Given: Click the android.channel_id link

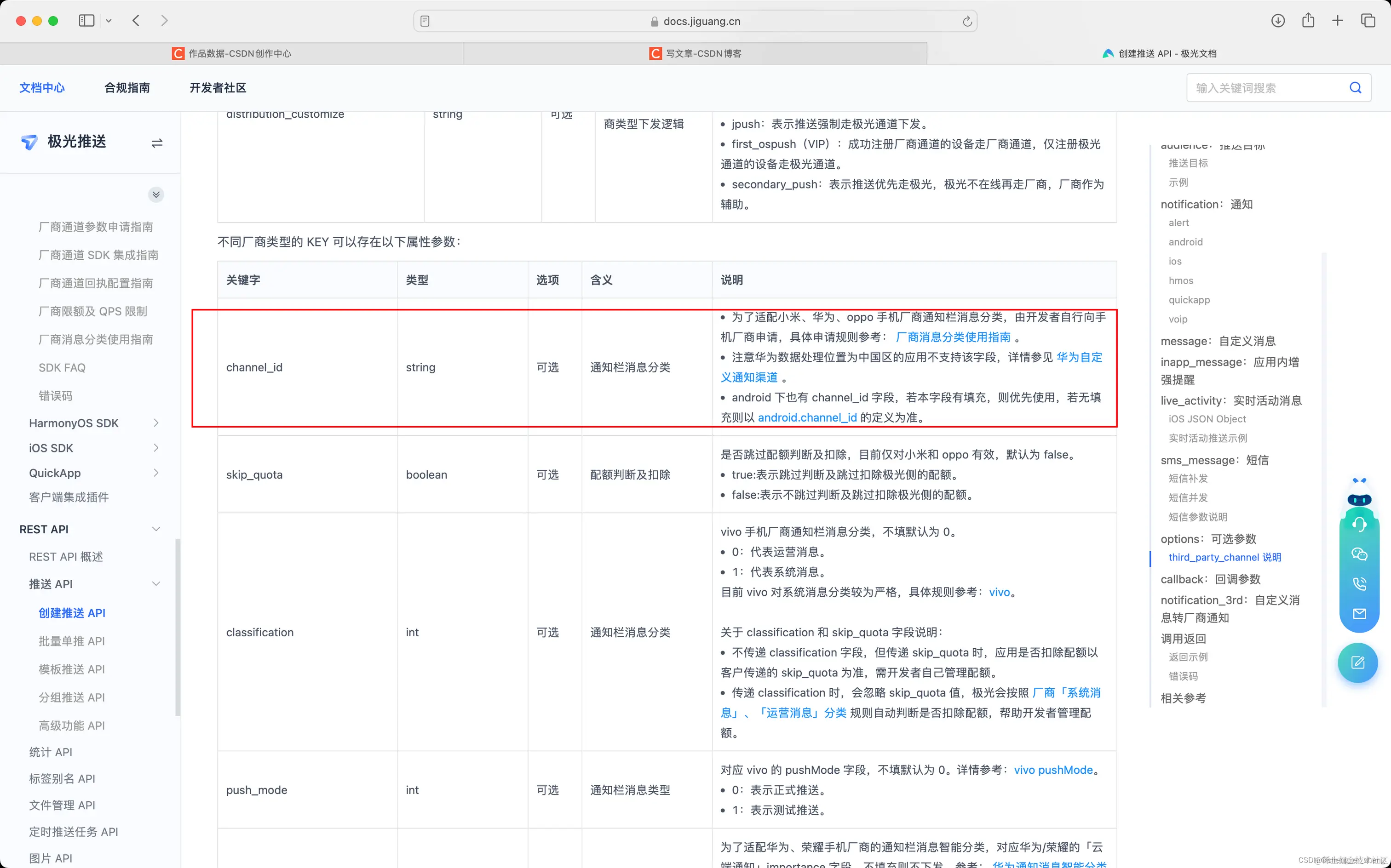Looking at the screenshot, I should point(806,417).
